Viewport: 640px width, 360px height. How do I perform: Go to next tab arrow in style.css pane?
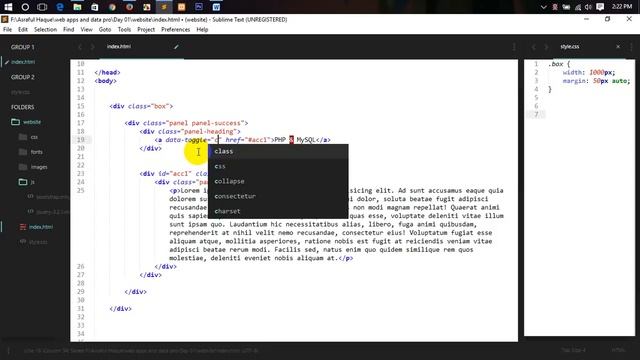coord(546,47)
